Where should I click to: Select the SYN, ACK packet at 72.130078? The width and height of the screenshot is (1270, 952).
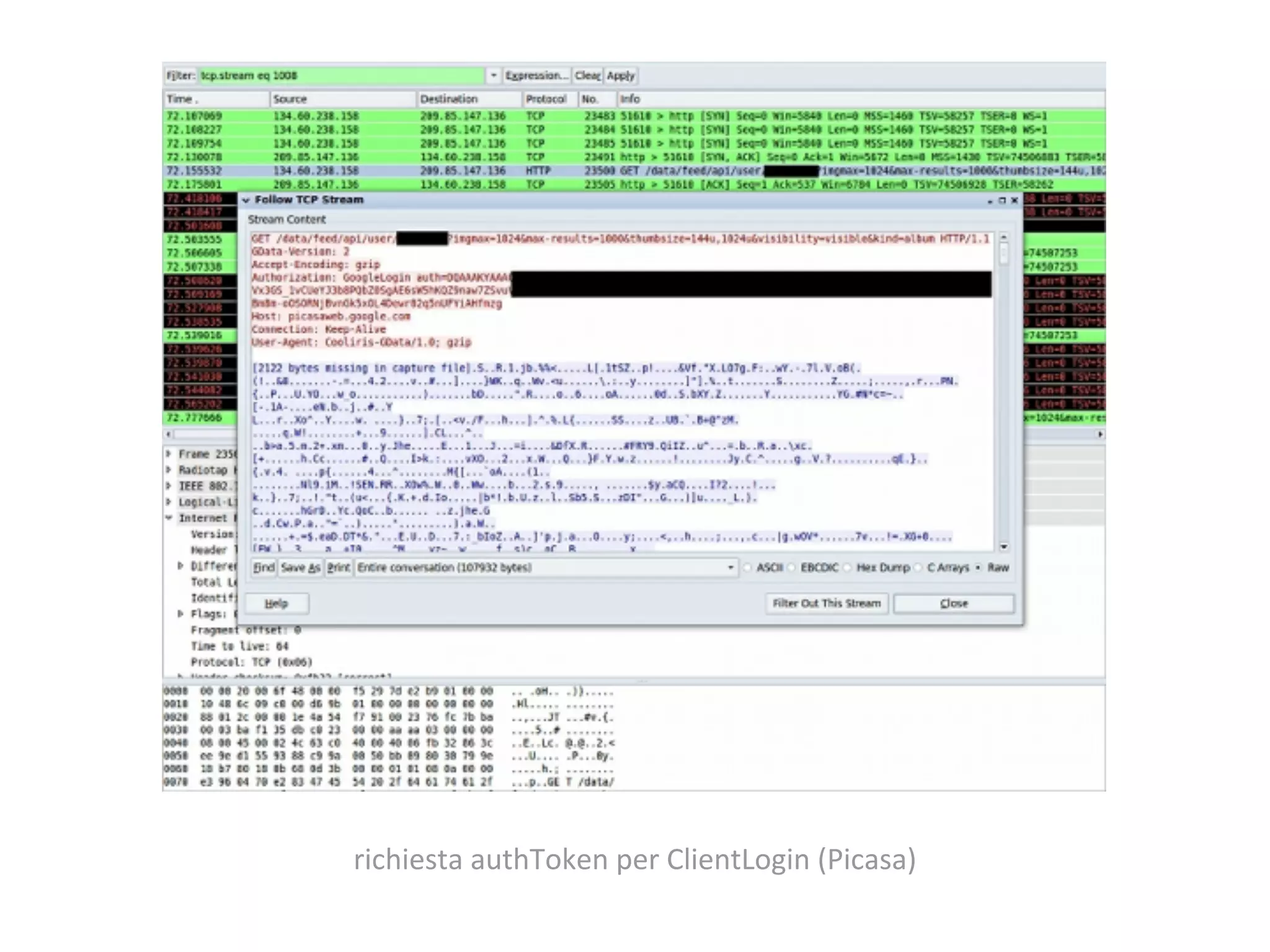[634, 157]
